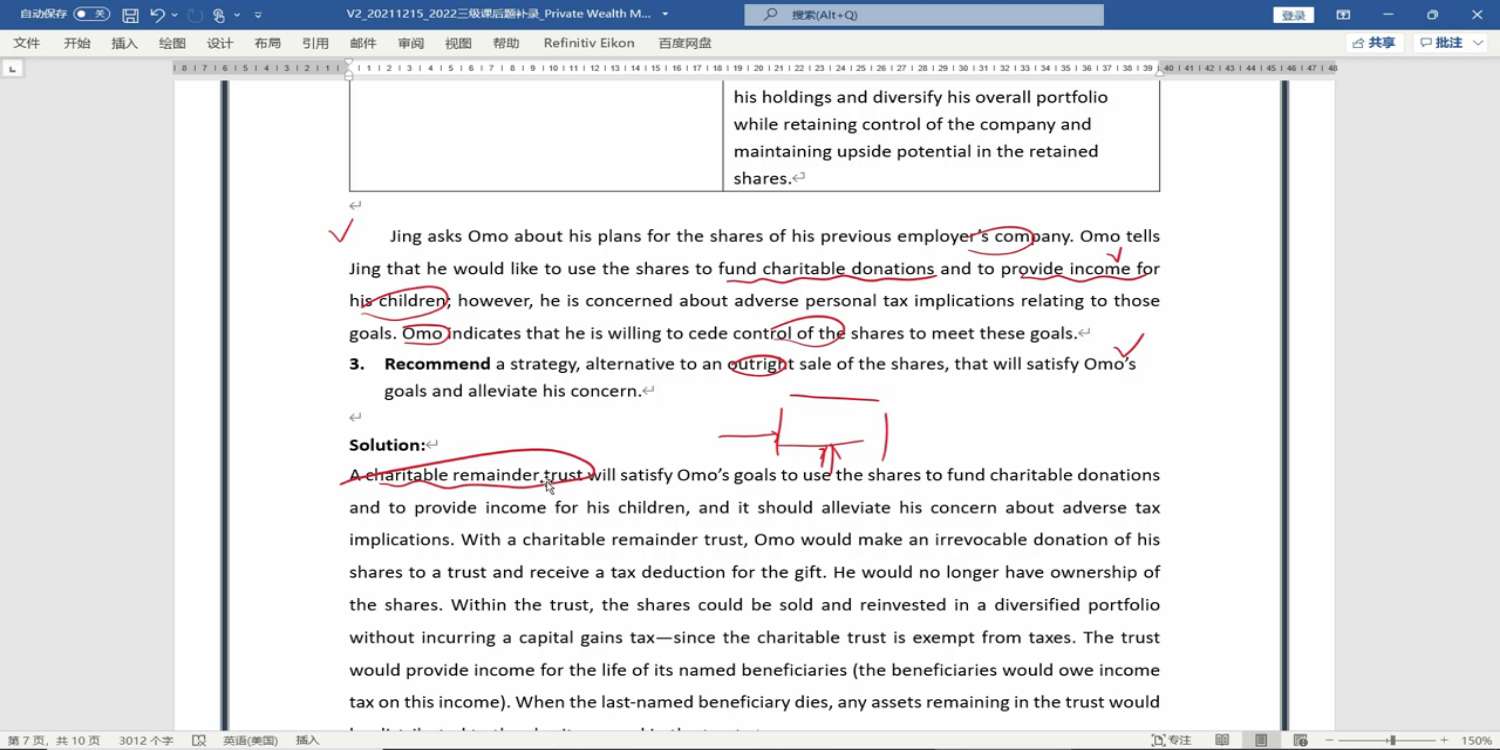This screenshot has height=750, width=1500.
Task: Open Customize Quick Access Toolbar dropdown
Action: pyautogui.click(x=258, y=15)
